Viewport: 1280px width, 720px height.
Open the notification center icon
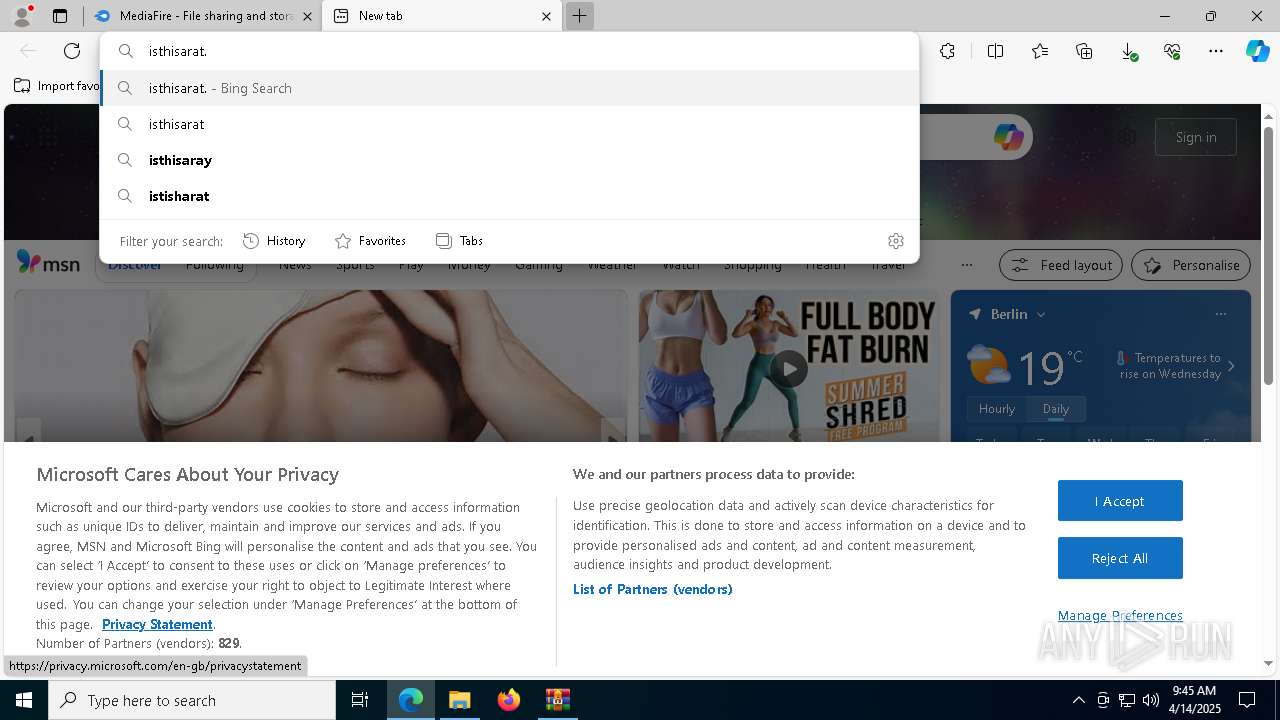pos(1247,700)
